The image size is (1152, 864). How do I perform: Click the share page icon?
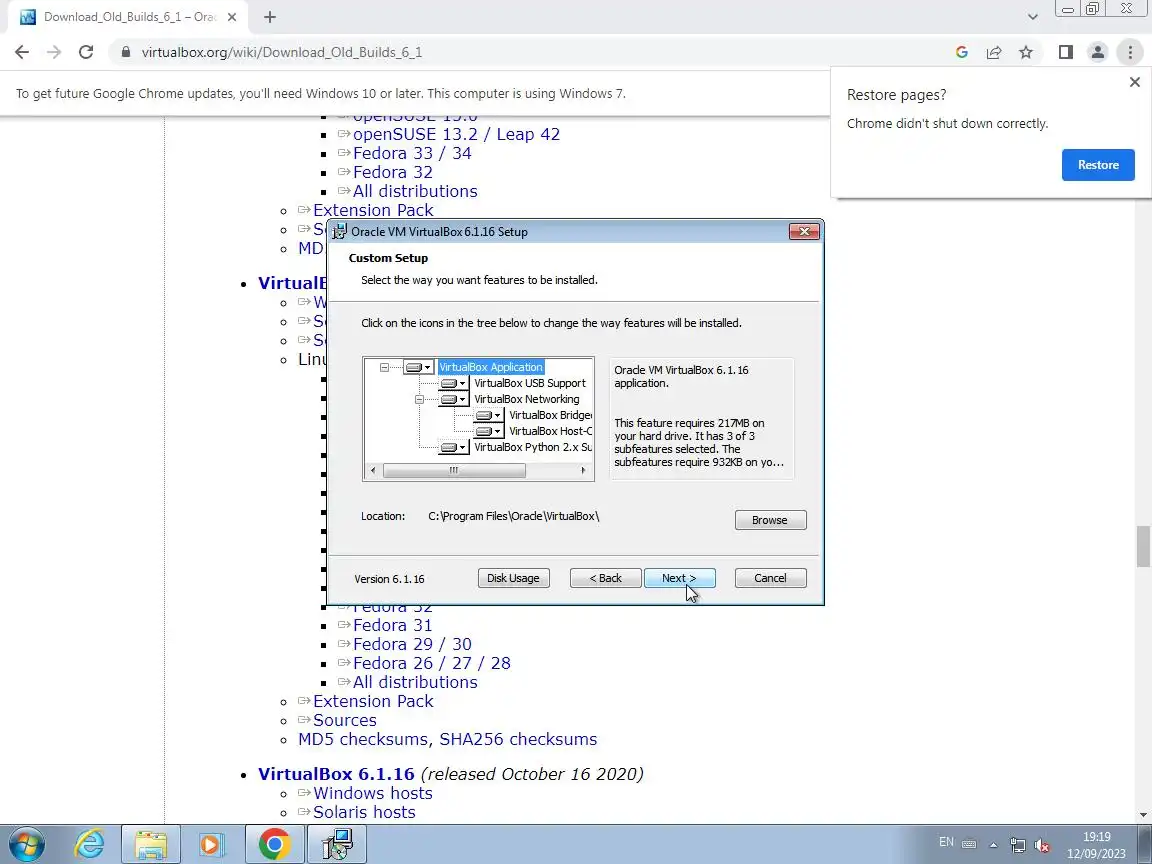pyautogui.click(x=994, y=52)
